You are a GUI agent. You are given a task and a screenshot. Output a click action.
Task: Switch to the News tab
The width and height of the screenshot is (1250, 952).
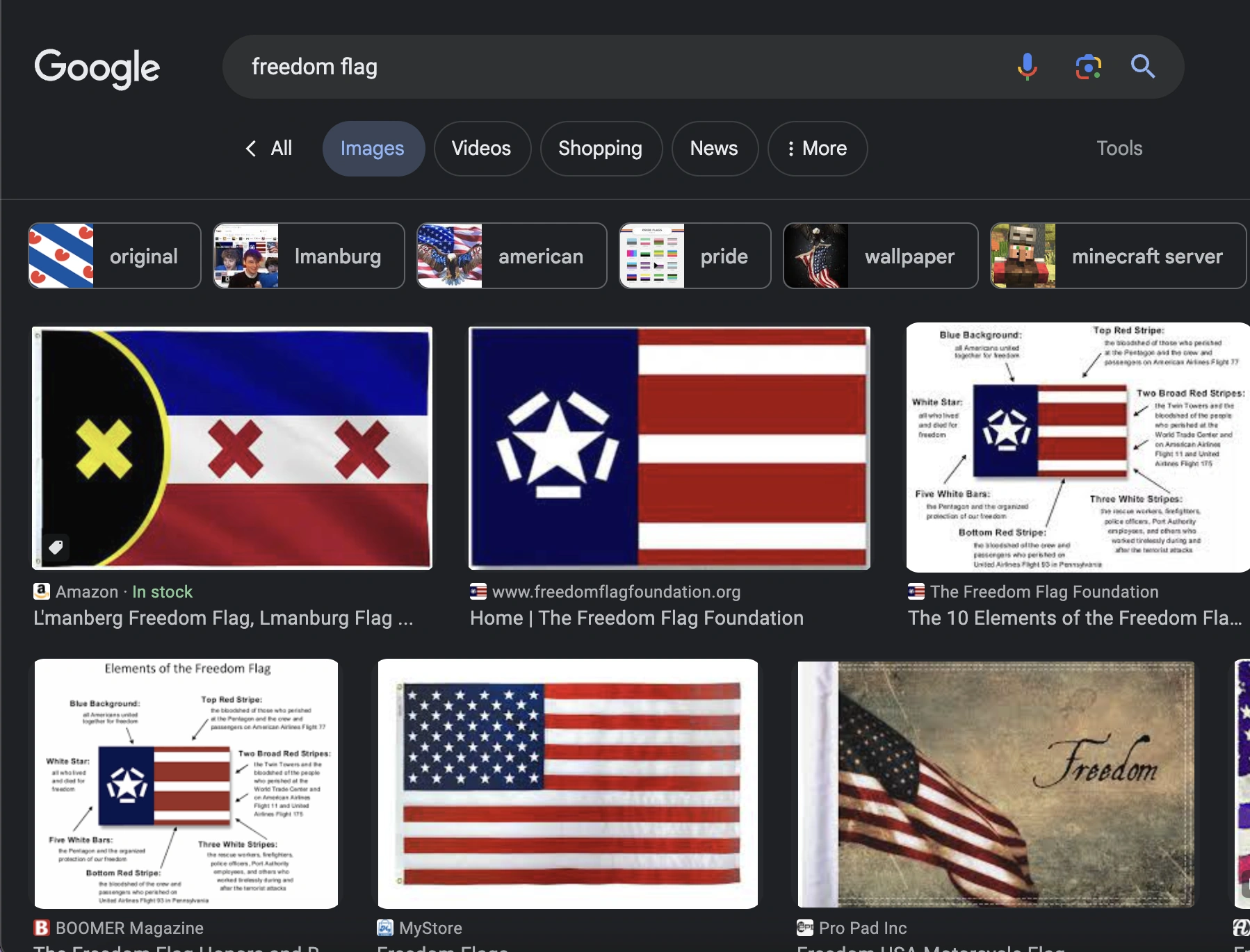pos(714,148)
